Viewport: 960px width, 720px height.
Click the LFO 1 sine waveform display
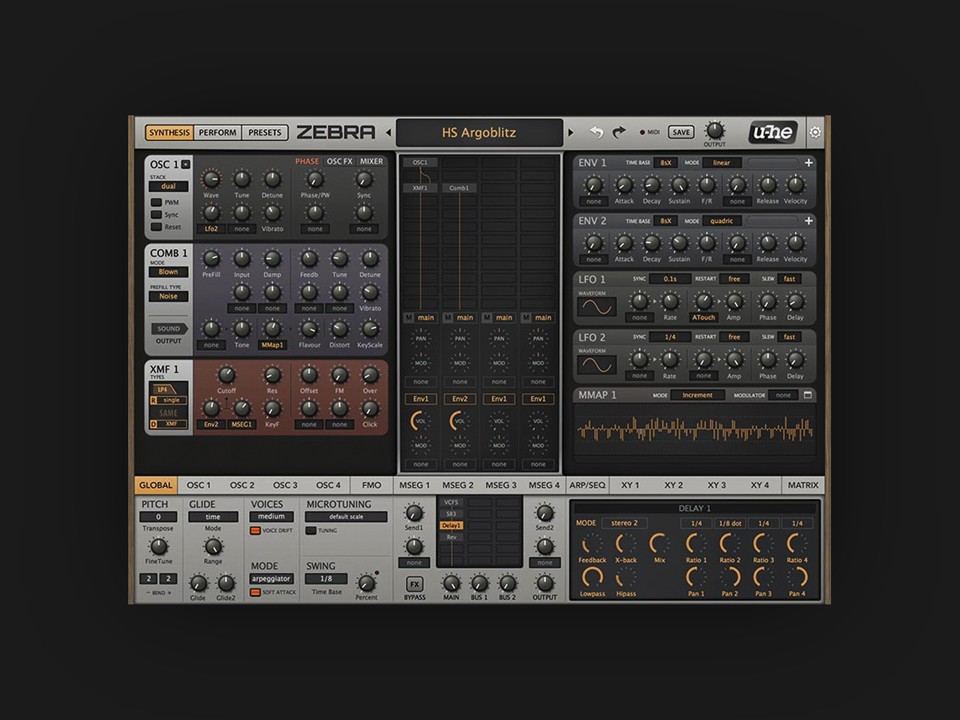(596, 307)
